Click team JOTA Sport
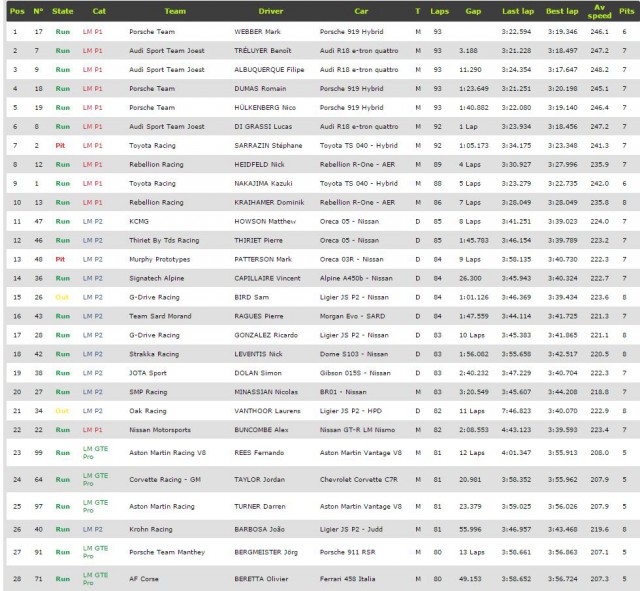The width and height of the screenshot is (640, 591). click(148, 373)
